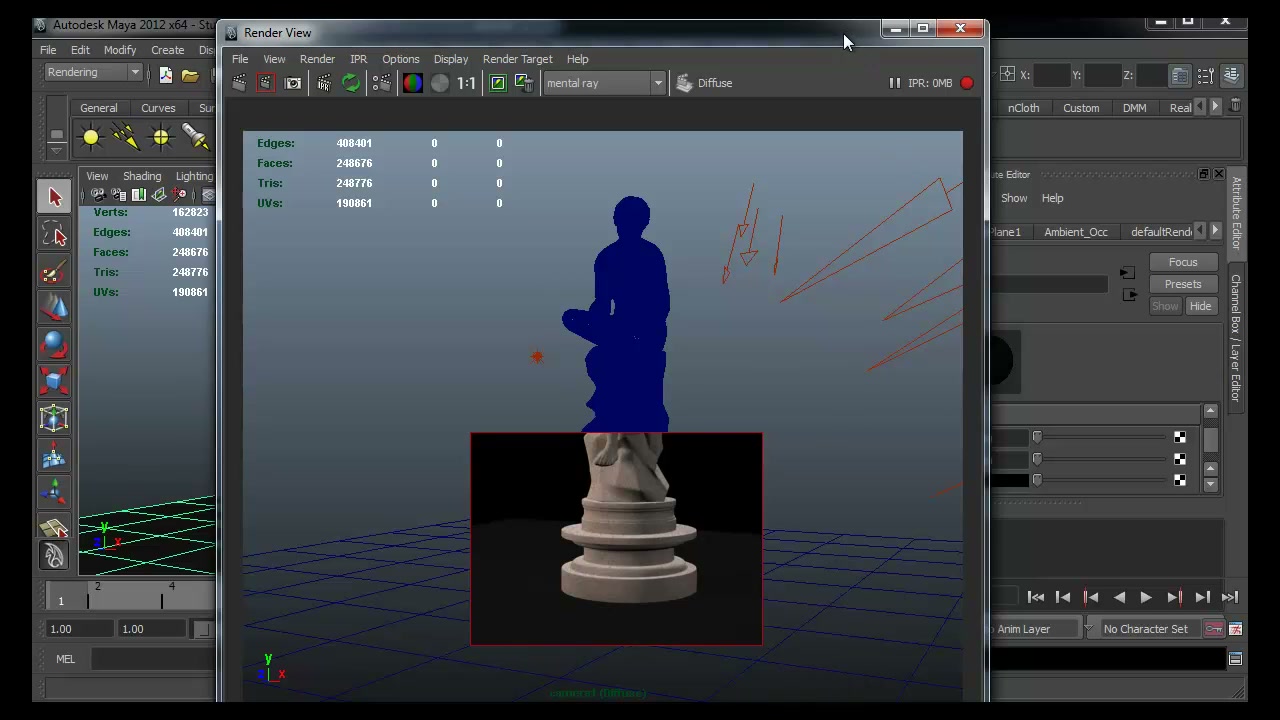This screenshot has height=720, width=1280.
Task: Open the Render Target menu
Action: (517, 59)
